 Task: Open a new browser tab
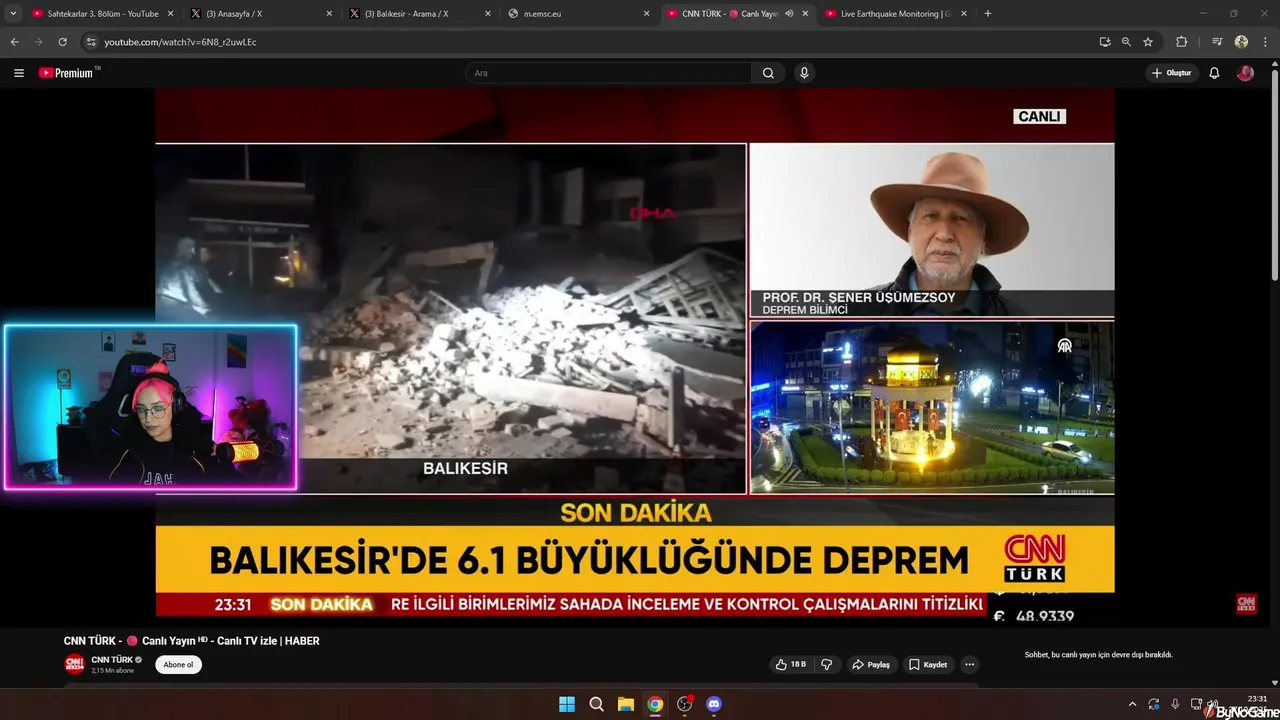tap(988, 14)
